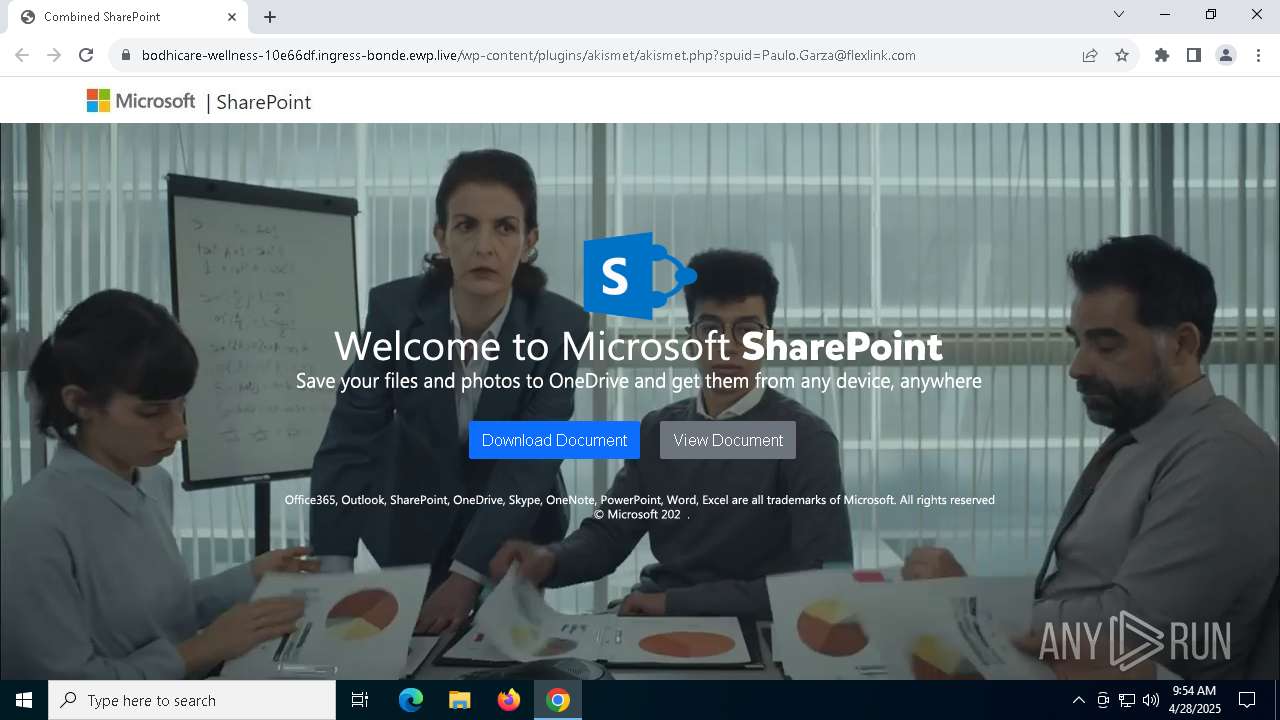This screenshot has height=720, width=1280.
Task: Click the Microsoft logo in the header
Action: (x=141, y=101)
